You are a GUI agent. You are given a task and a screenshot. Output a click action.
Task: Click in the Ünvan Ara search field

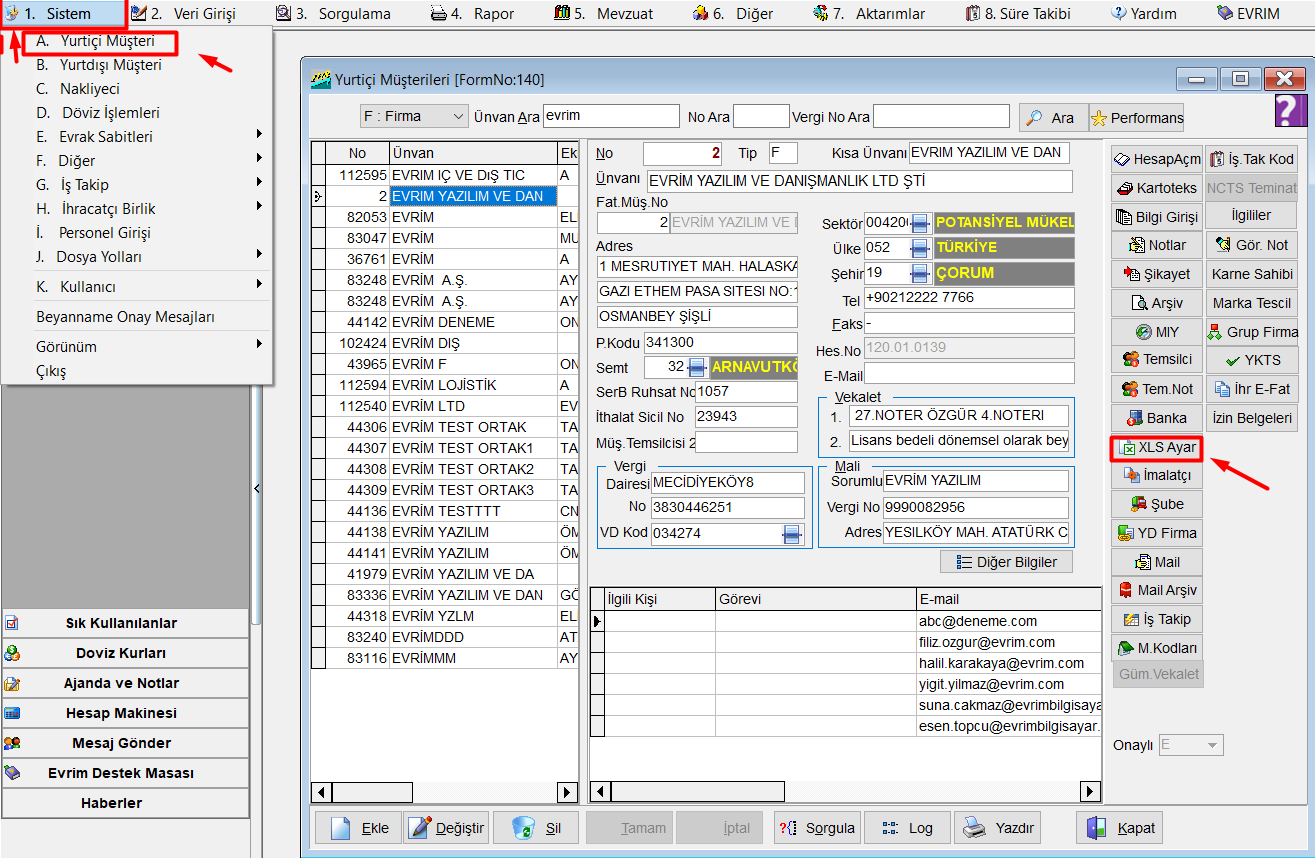click(611, 117)
